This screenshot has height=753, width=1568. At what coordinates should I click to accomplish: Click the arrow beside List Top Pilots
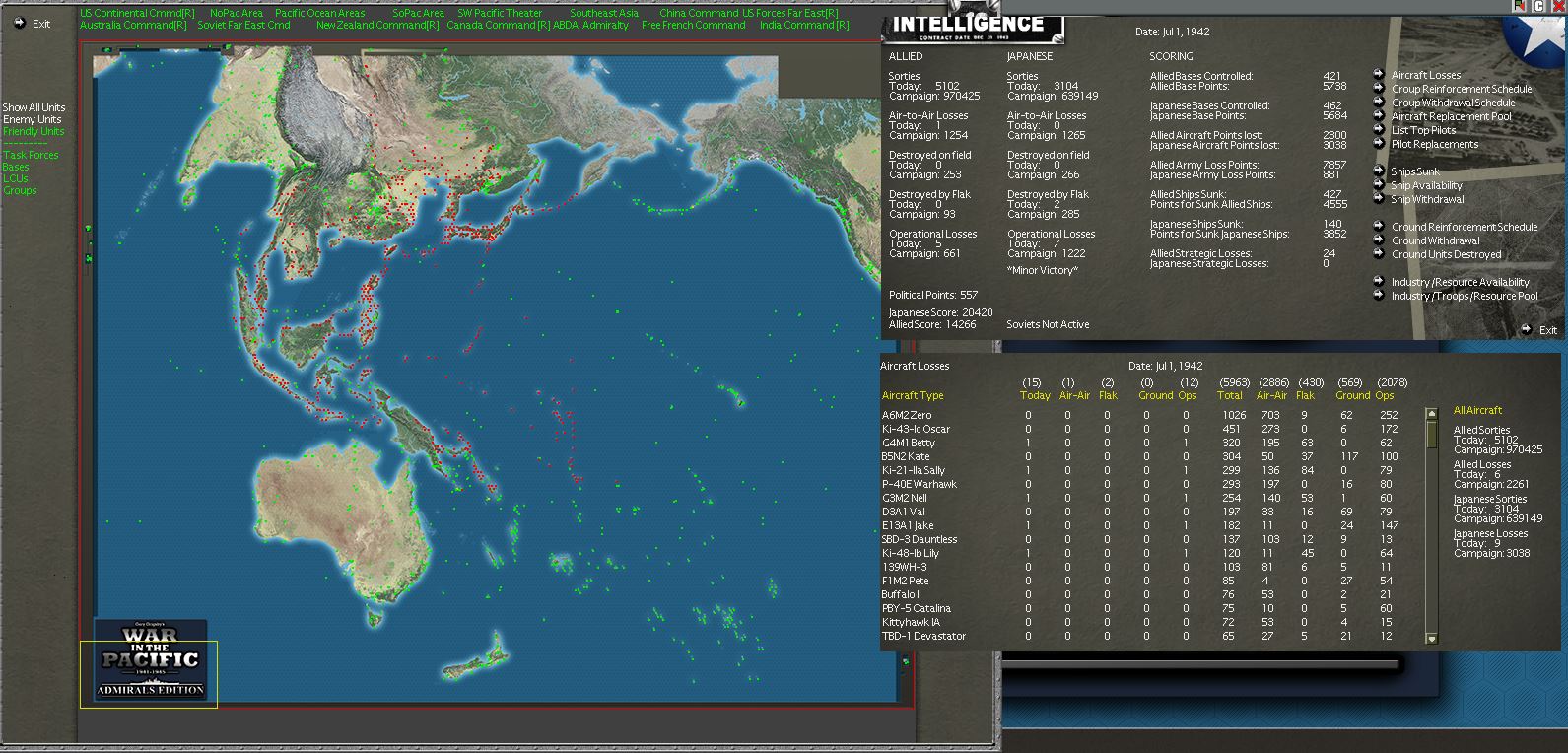click(x=1378, y=129)
